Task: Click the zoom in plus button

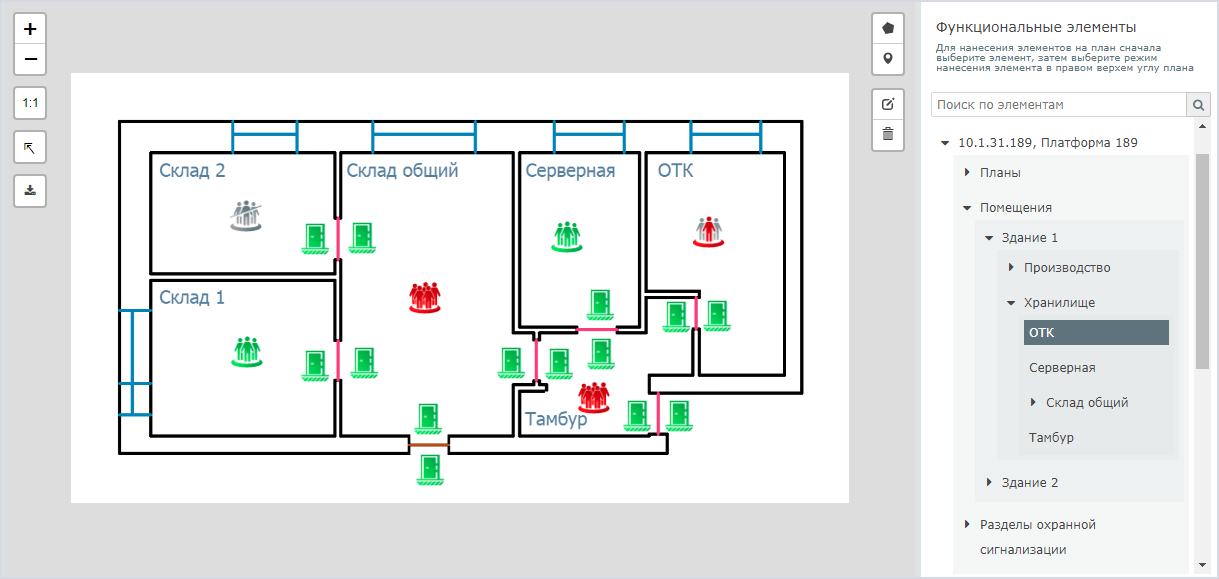Action: 30,29
